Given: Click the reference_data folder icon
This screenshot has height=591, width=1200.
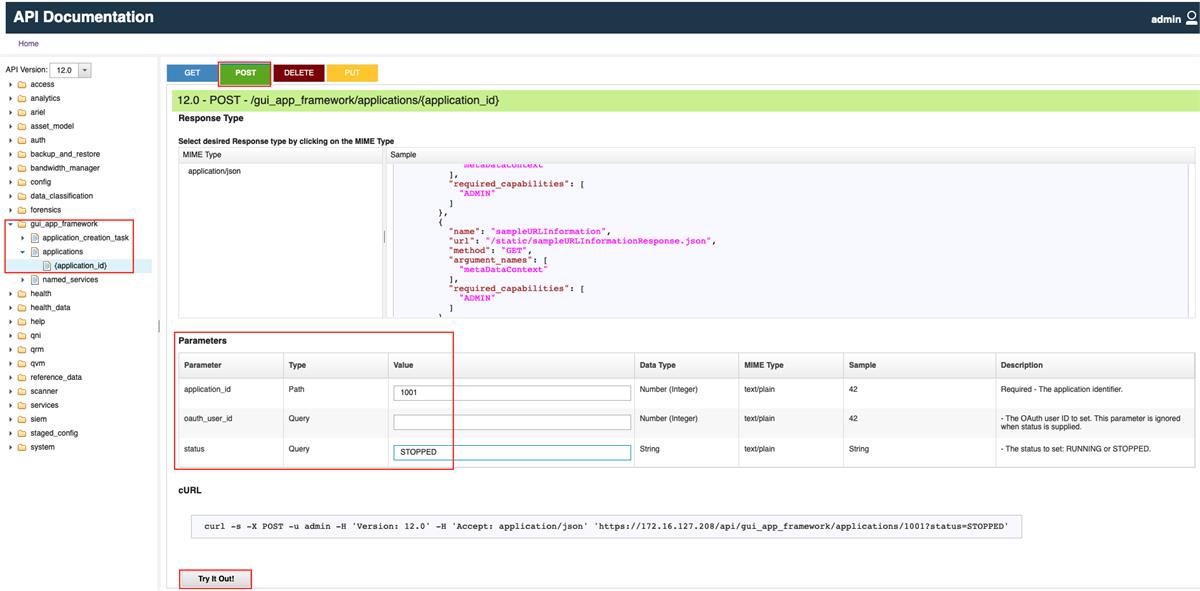Looking at the screenshot, I should tap(20, 377).
